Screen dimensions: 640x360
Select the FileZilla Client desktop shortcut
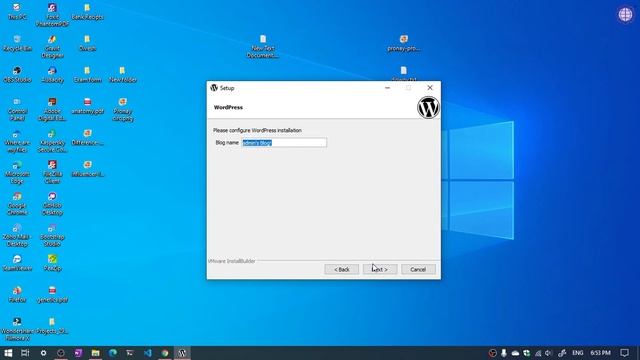point(52,172)
